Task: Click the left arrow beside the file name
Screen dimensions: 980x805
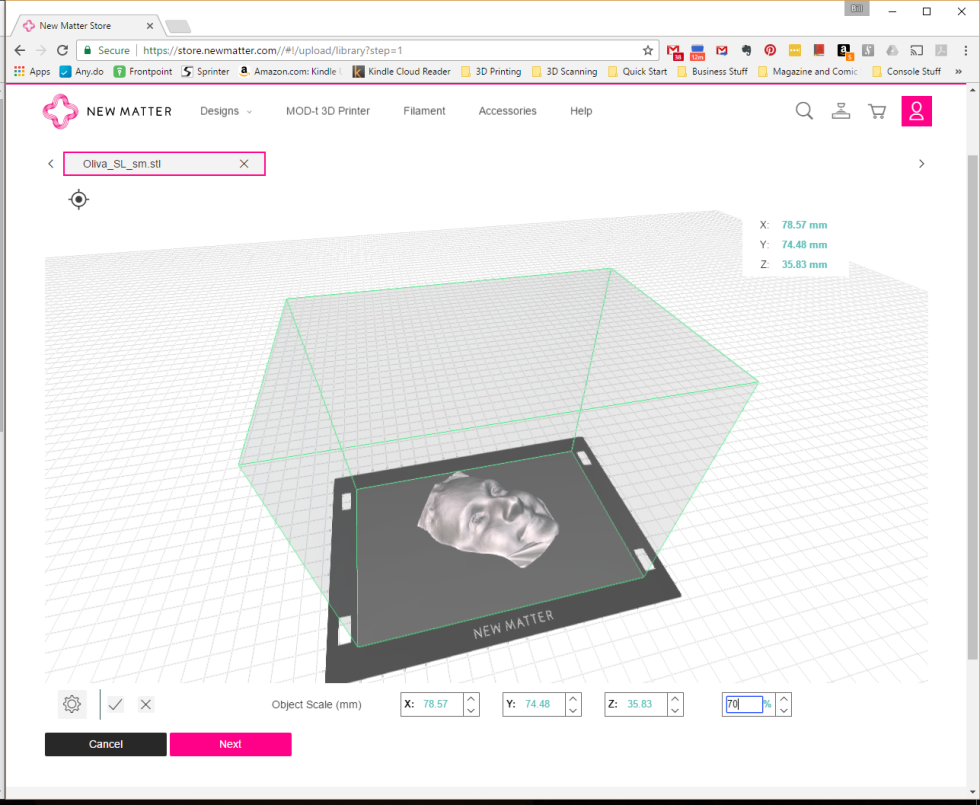Action: point(51,163)
